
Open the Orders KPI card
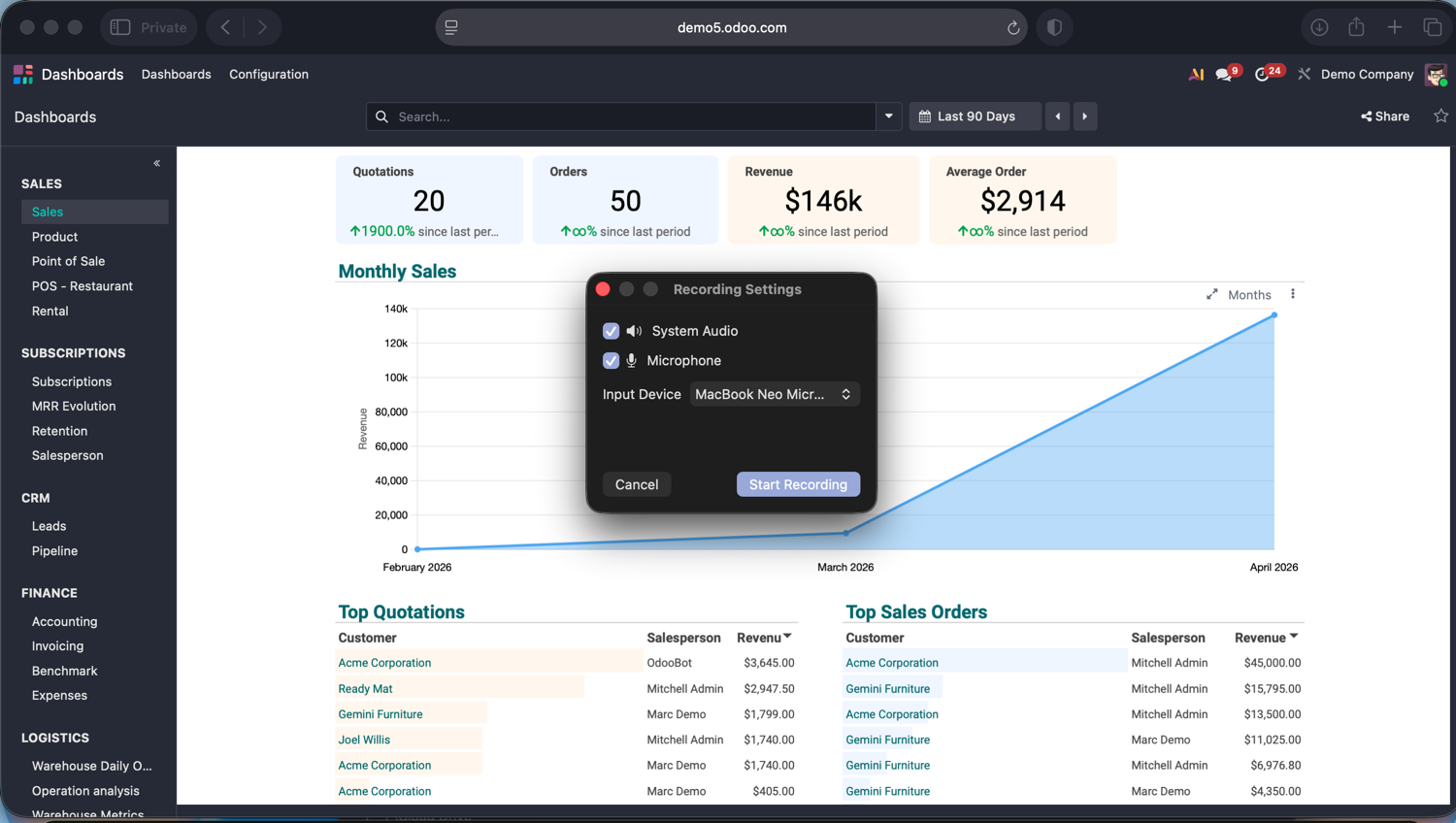(x=625, y=200)
